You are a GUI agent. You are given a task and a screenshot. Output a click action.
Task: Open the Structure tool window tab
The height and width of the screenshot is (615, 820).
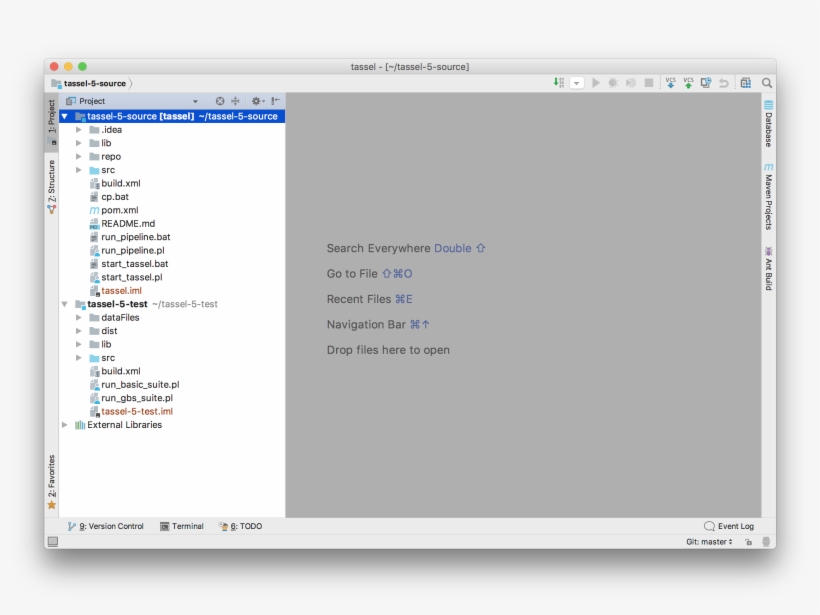click(x=52, y=186)
